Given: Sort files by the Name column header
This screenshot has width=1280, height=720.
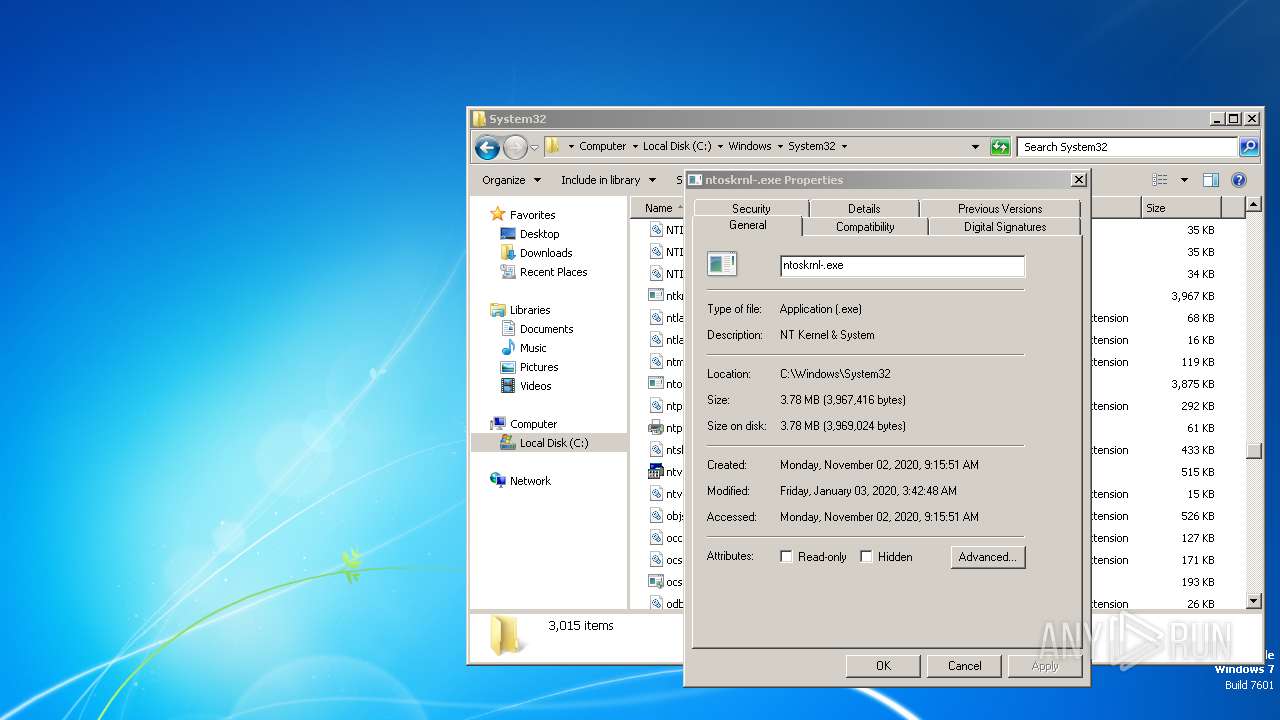Looking at the screenshot, I should click(x=658, y=208).
